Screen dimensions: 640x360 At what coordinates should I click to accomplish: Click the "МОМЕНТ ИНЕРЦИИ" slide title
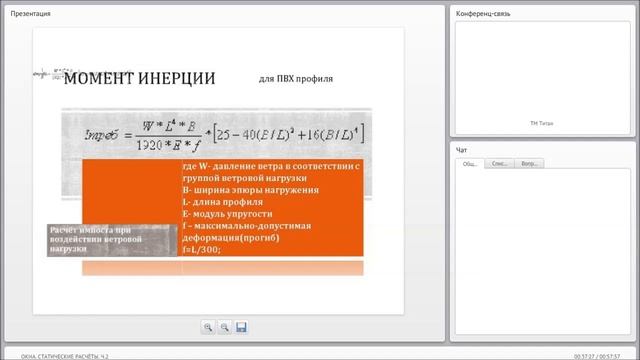coord(140,78)
